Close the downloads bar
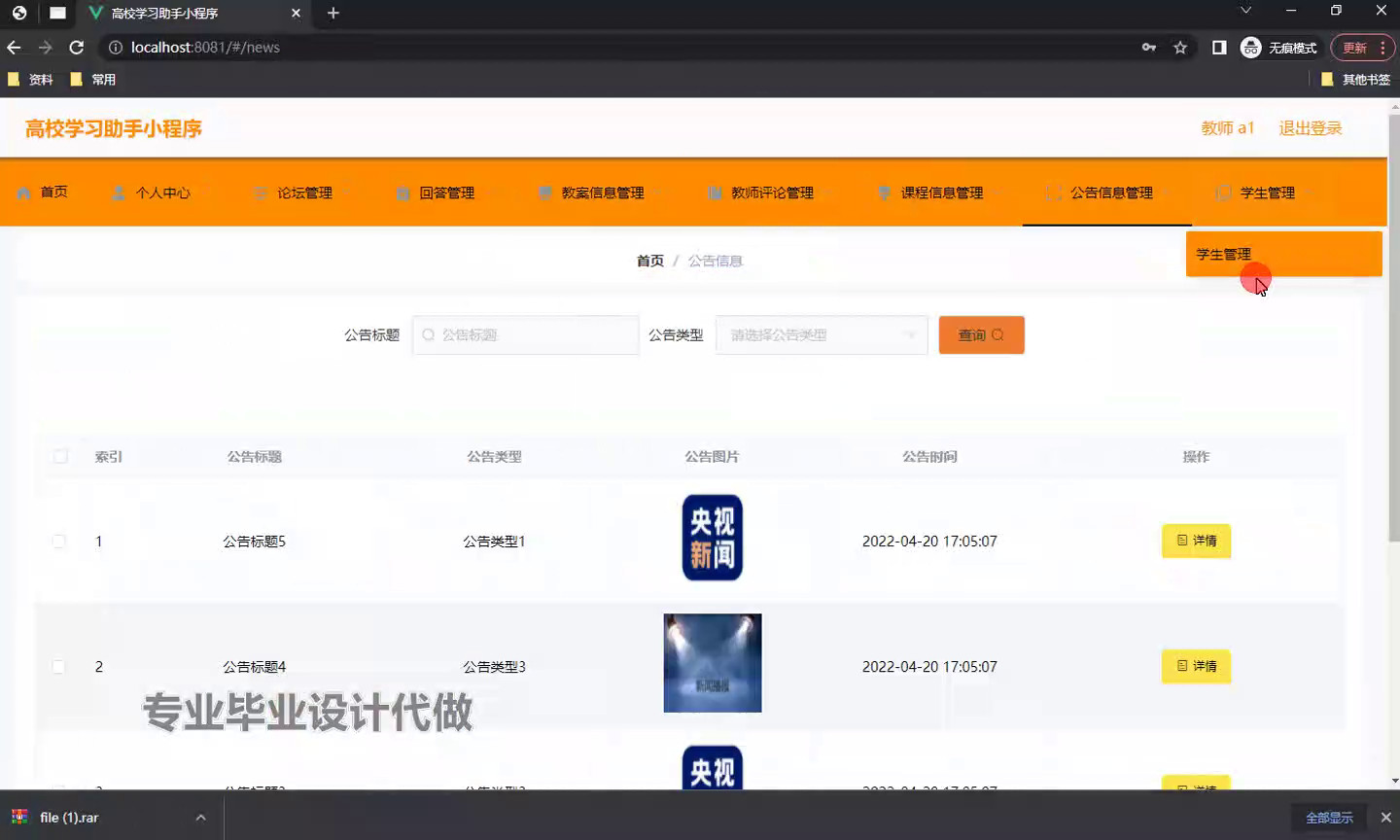This screenshot has height=840, width=1400. [x=1385, y=818]
